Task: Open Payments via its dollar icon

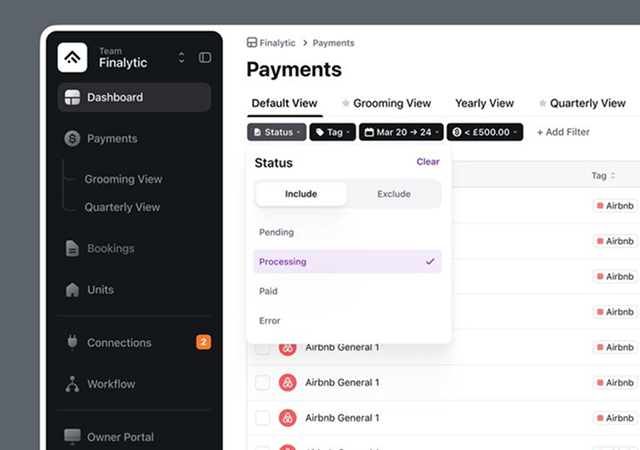Action: click(72, 139)
